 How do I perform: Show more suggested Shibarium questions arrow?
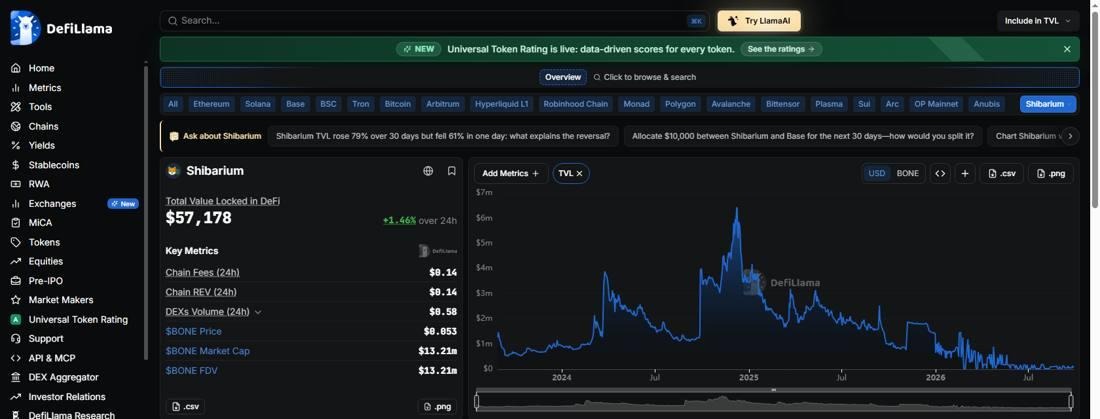pos(1069,136)
